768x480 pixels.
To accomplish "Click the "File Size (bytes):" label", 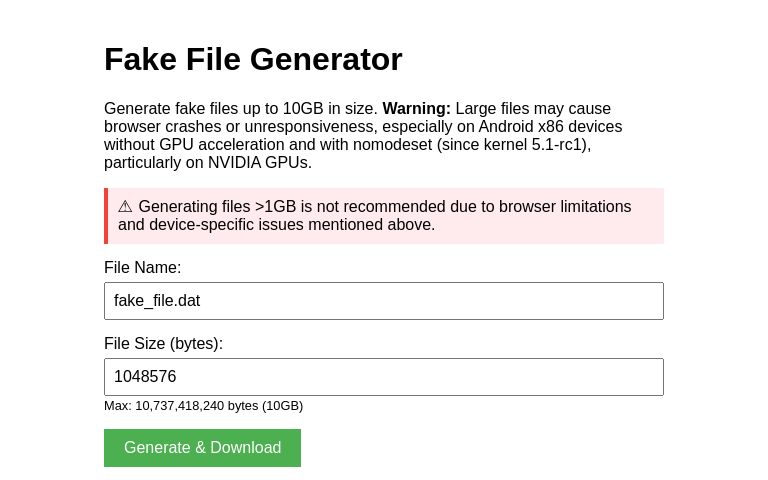I will (x=163, y=343).
